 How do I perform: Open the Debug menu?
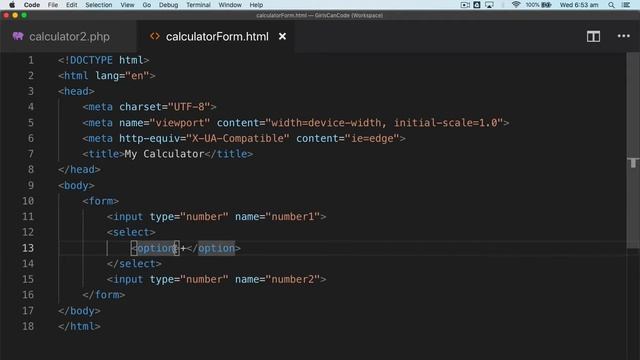168,5
